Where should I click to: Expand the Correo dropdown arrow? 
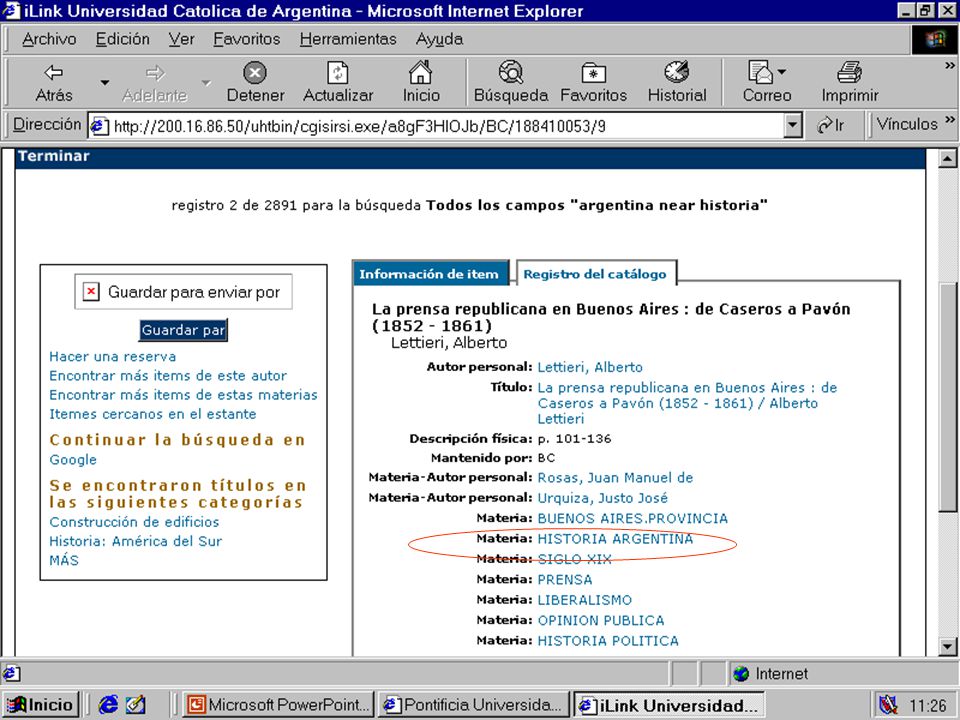click(x=781, y=72)
